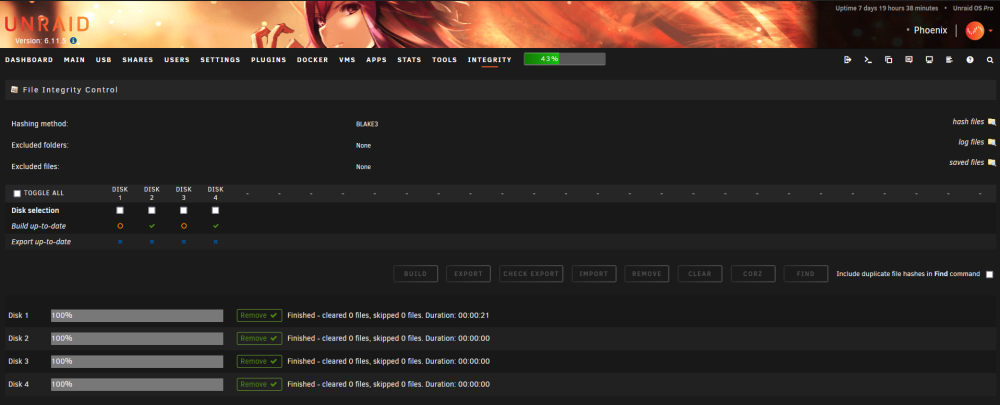This screenshot has height=405, width=1000.
Task: Enable include duplicate file hashes checkbox
Action: (x=989, y=274)
